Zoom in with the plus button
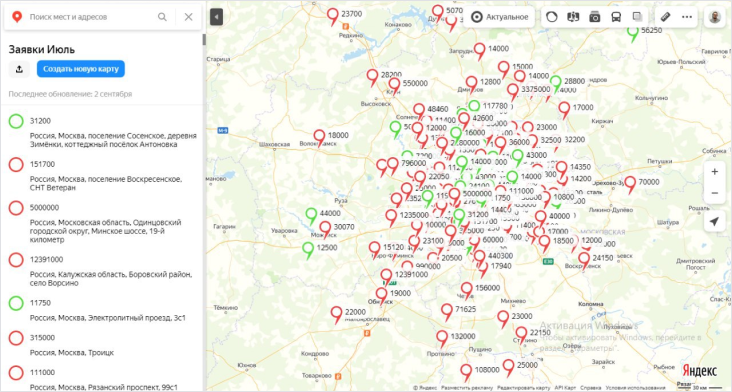Viewport: 732px width, 392px height. click(x=714, y=172)
